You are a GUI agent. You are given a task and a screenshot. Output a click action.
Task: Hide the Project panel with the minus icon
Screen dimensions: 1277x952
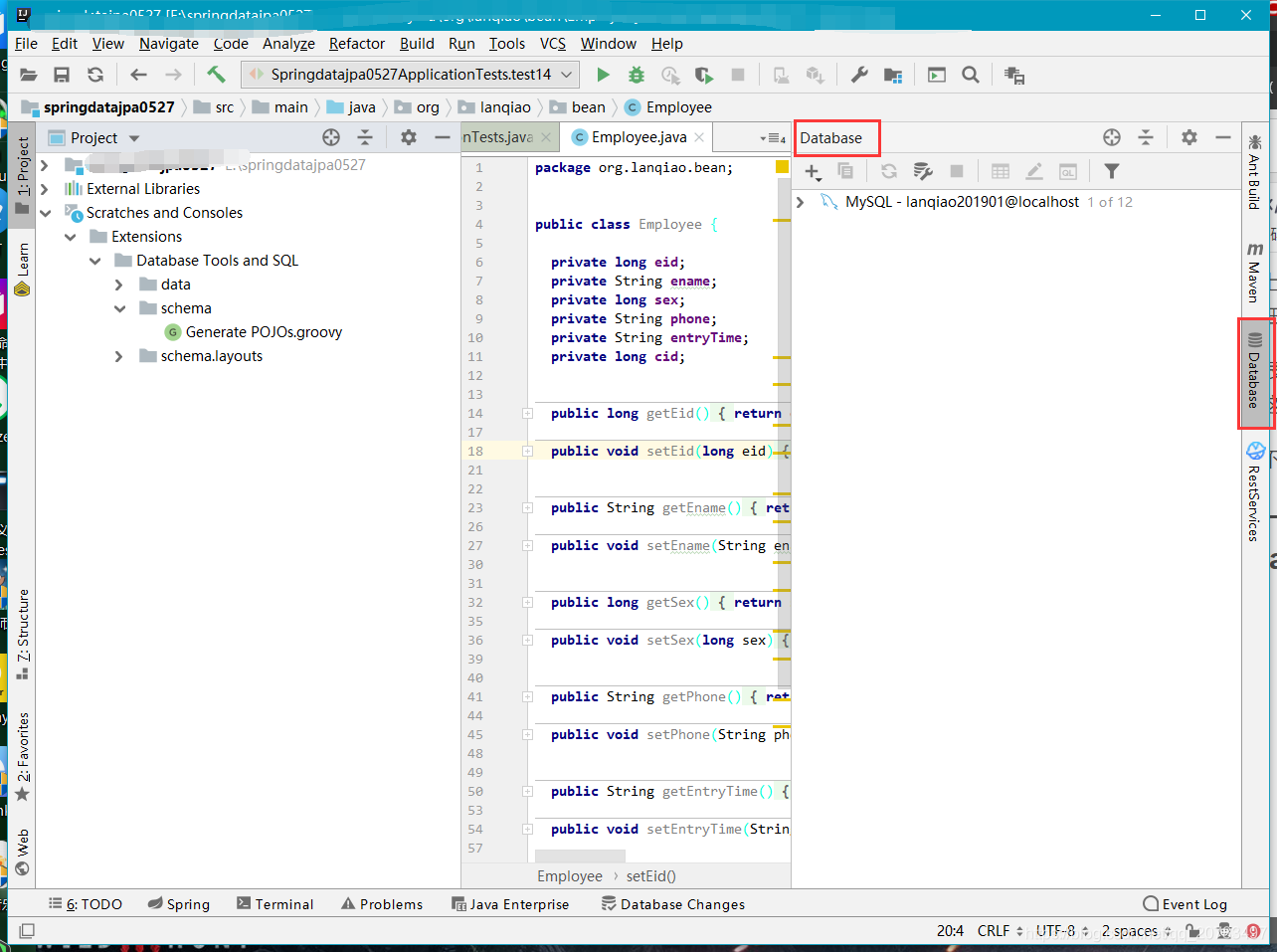coord(443,137)
